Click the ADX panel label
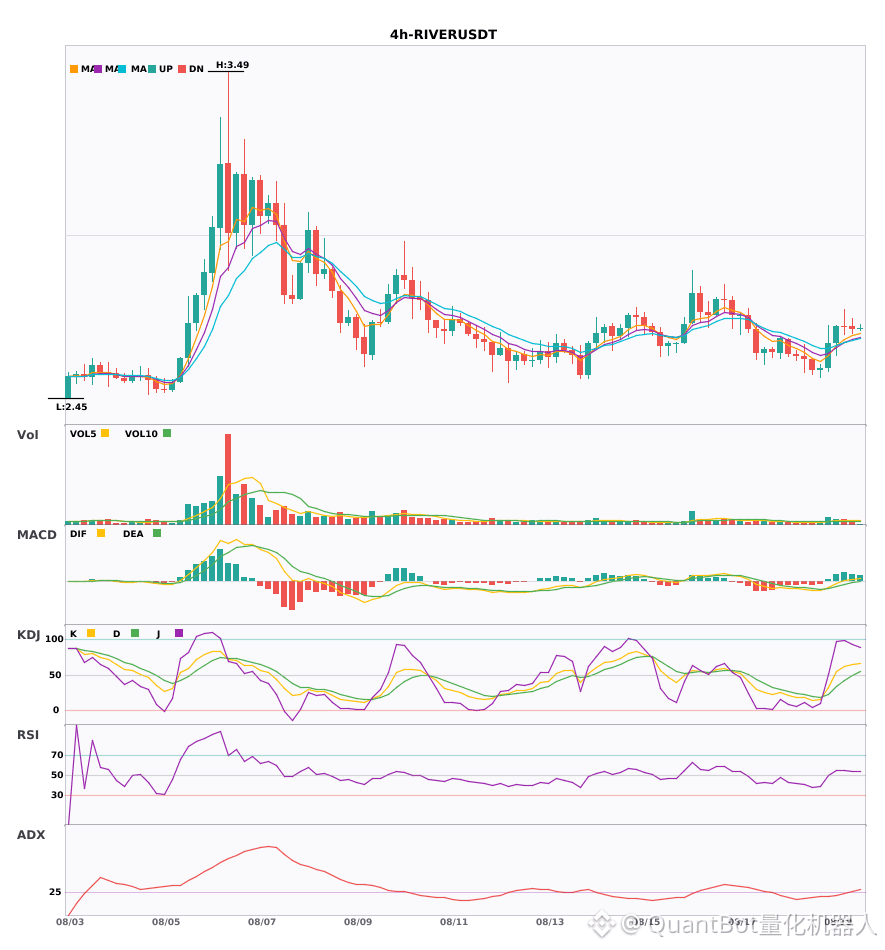 pos(31,835)
